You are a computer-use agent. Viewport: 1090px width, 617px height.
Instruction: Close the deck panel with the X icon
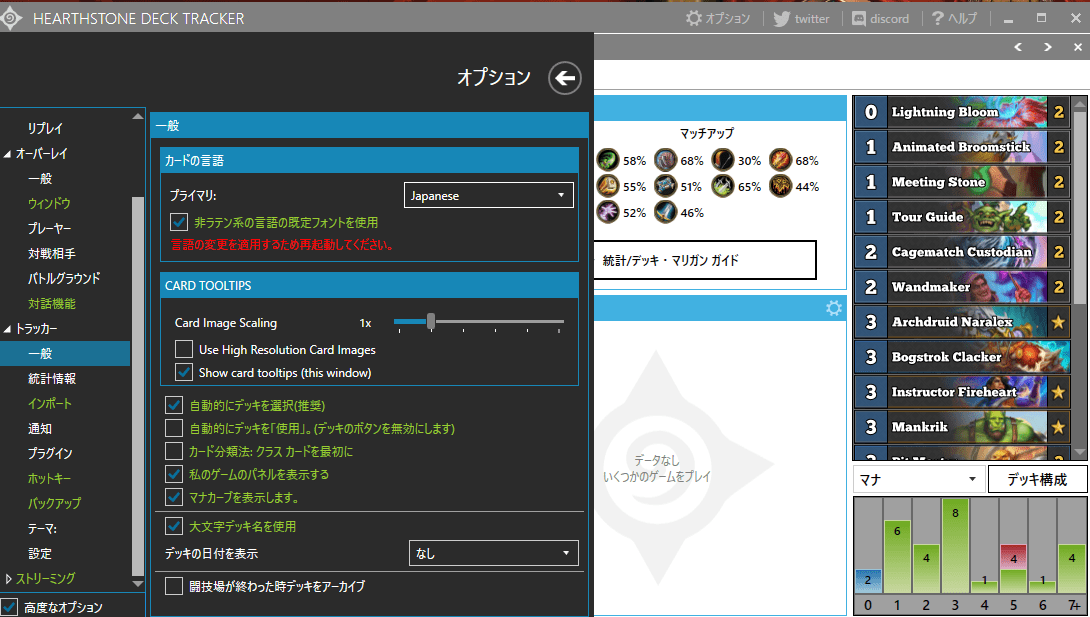(x=1077, y=47)
